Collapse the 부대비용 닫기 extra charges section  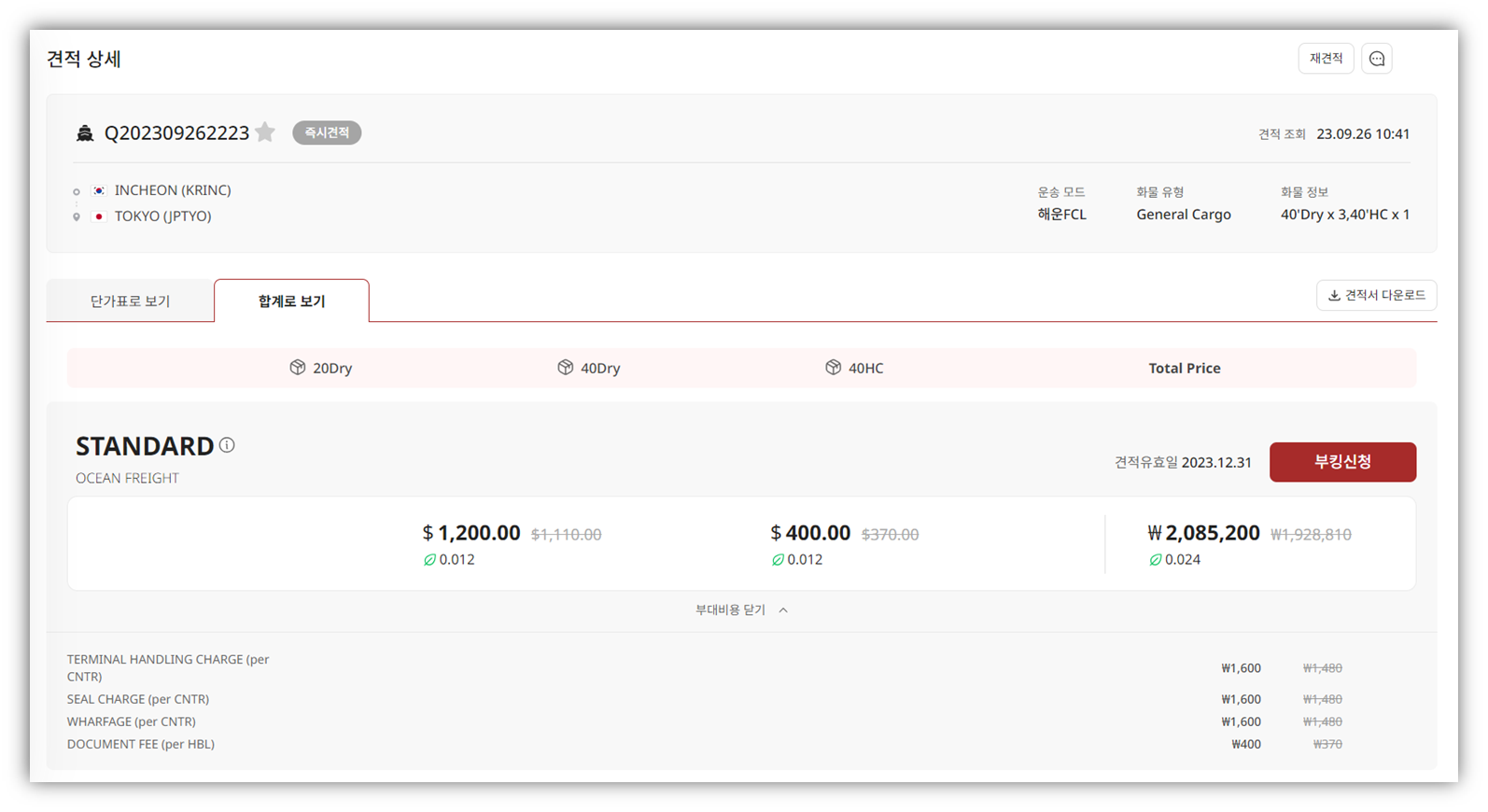(x=742, y=610)
